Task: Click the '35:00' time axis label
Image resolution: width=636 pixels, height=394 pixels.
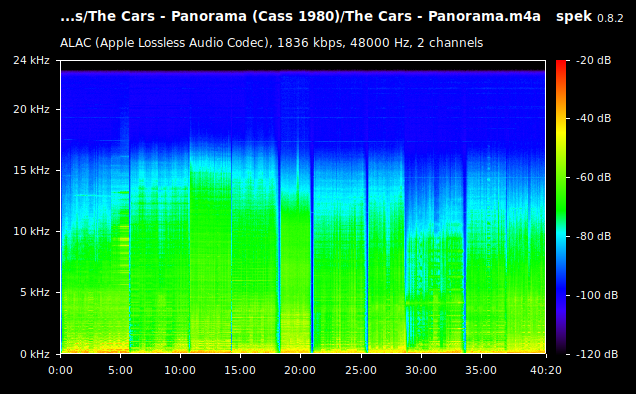Action: [x=481, y=370]
